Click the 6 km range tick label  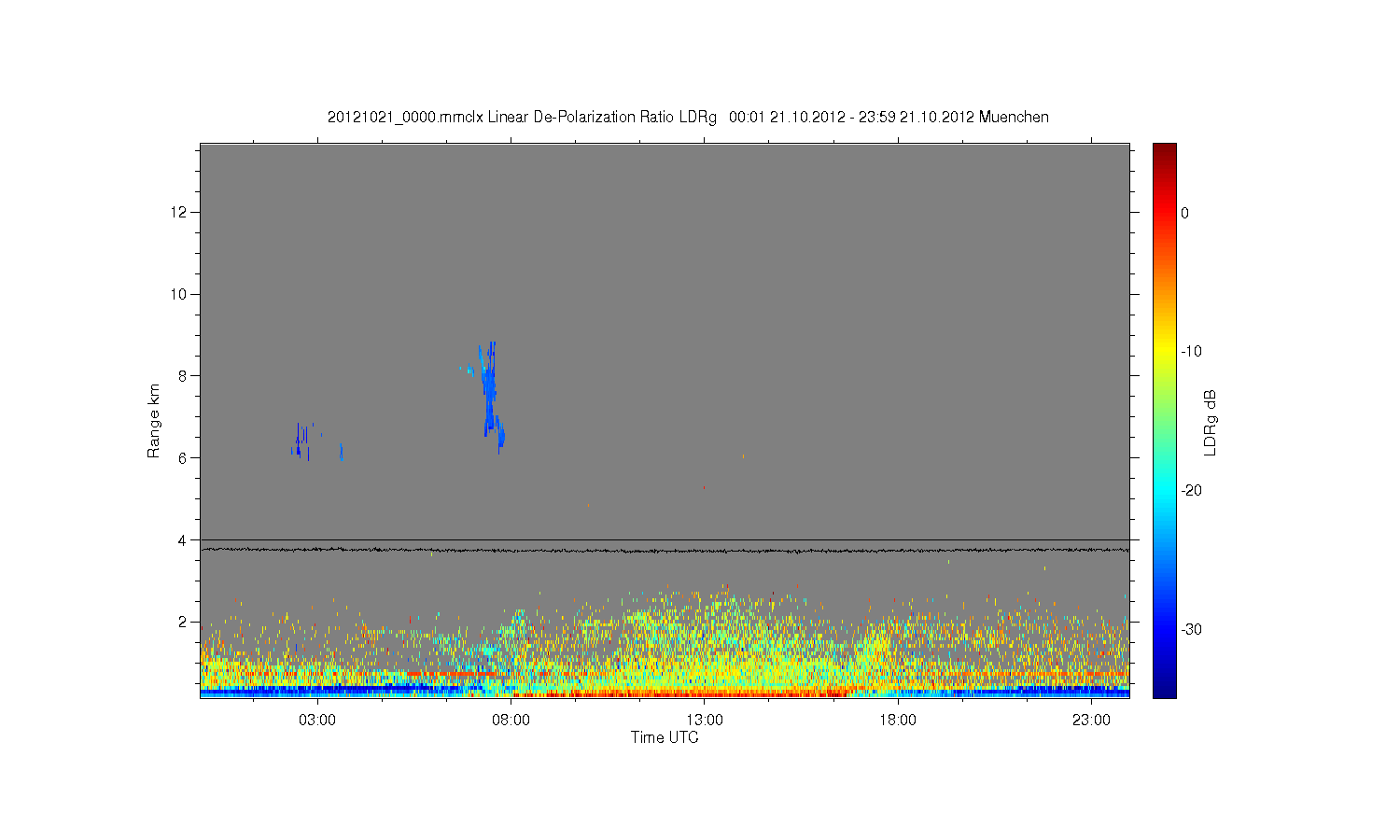click(x=184, y=458)
